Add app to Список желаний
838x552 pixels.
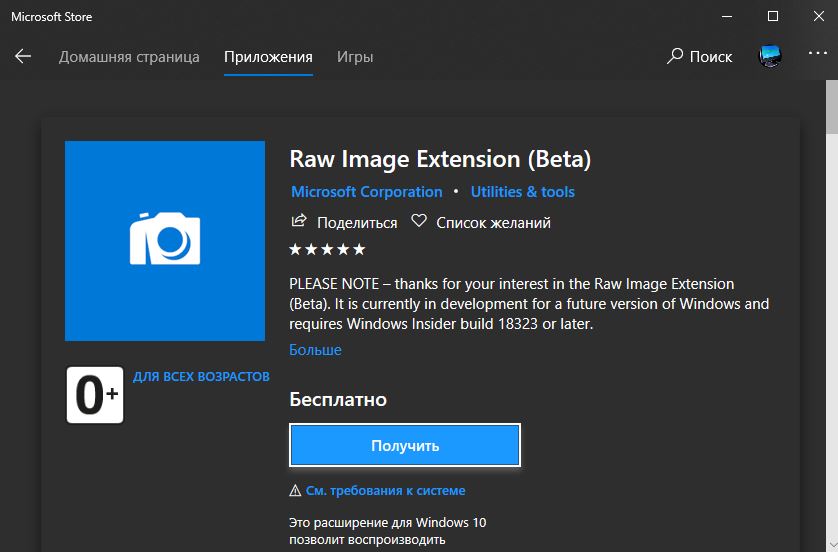[481, 222]
